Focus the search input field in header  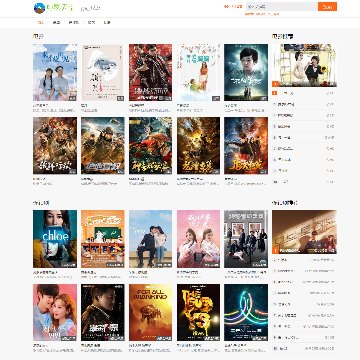coord(281,7)
